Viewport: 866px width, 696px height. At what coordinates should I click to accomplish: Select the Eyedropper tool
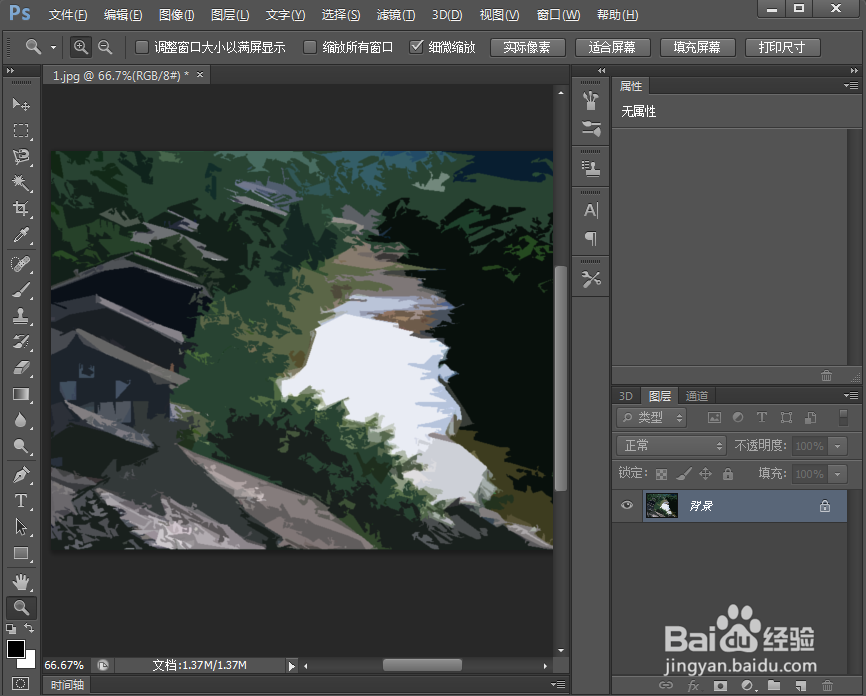(x=21, y=235)
